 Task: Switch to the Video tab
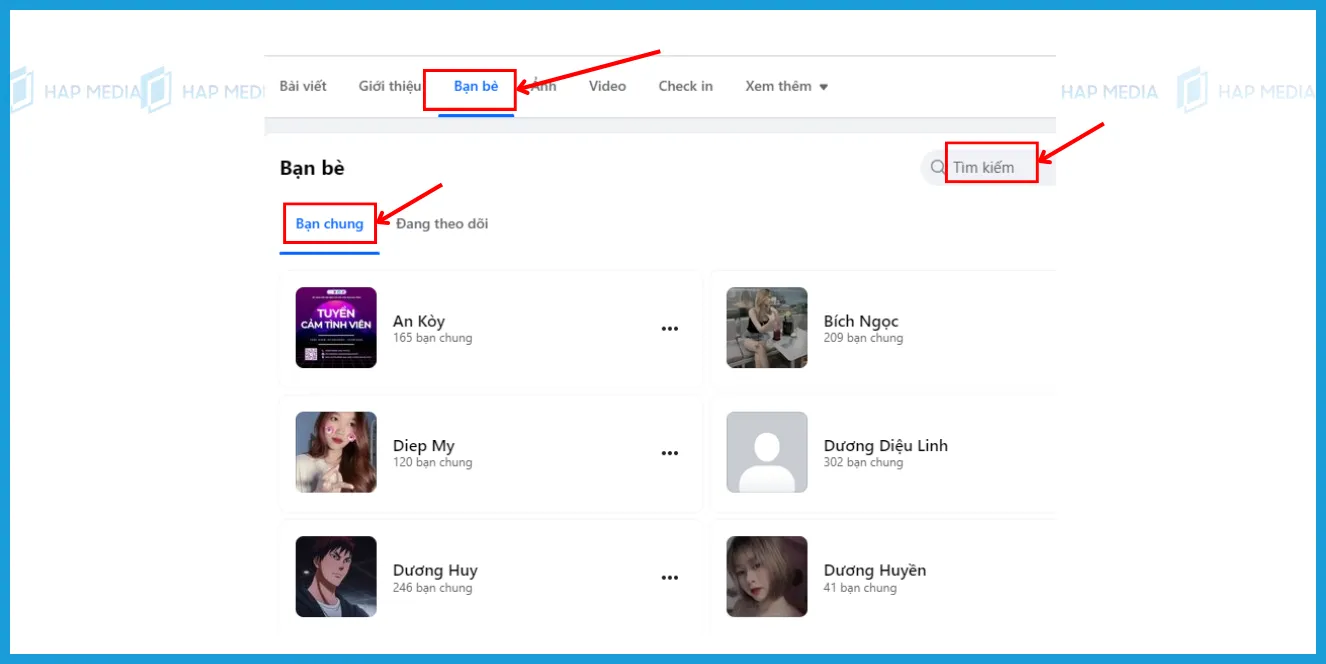[x=606, y=86]
